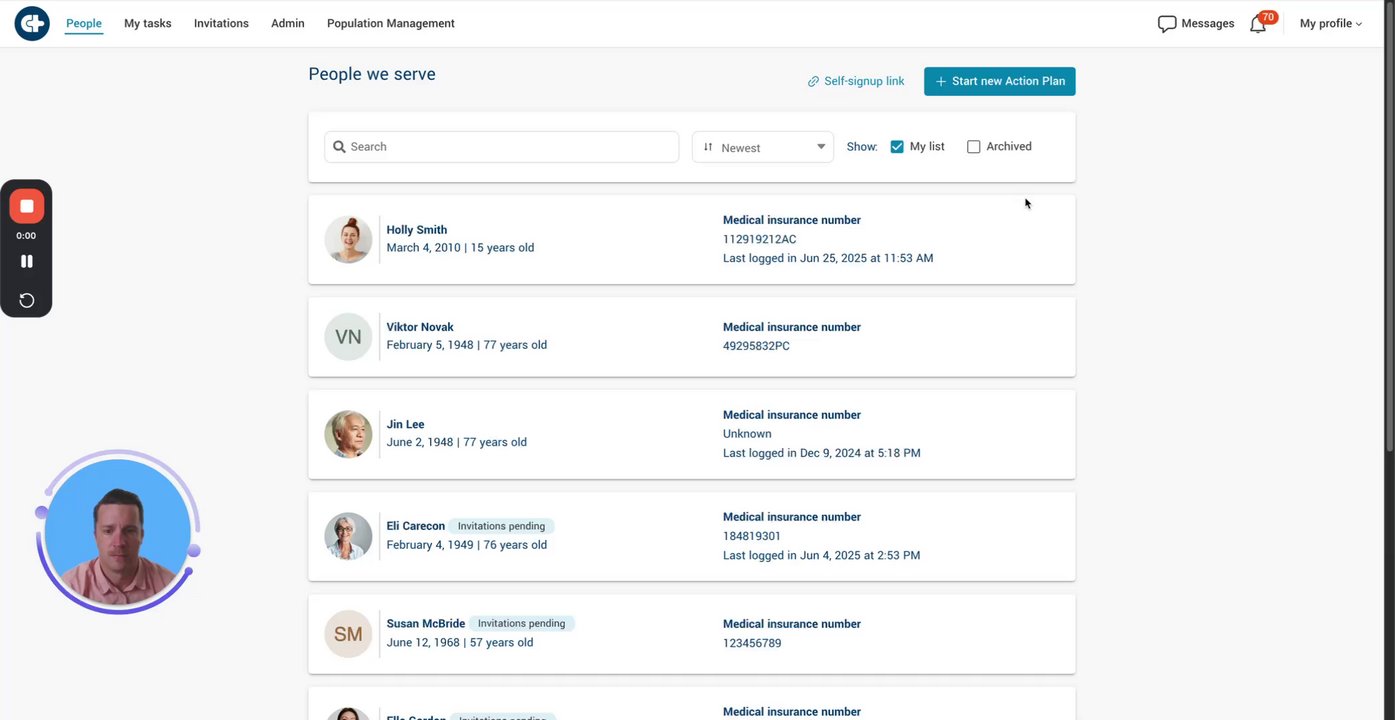Click into the Search field
1395x720 pixels.
510,147
